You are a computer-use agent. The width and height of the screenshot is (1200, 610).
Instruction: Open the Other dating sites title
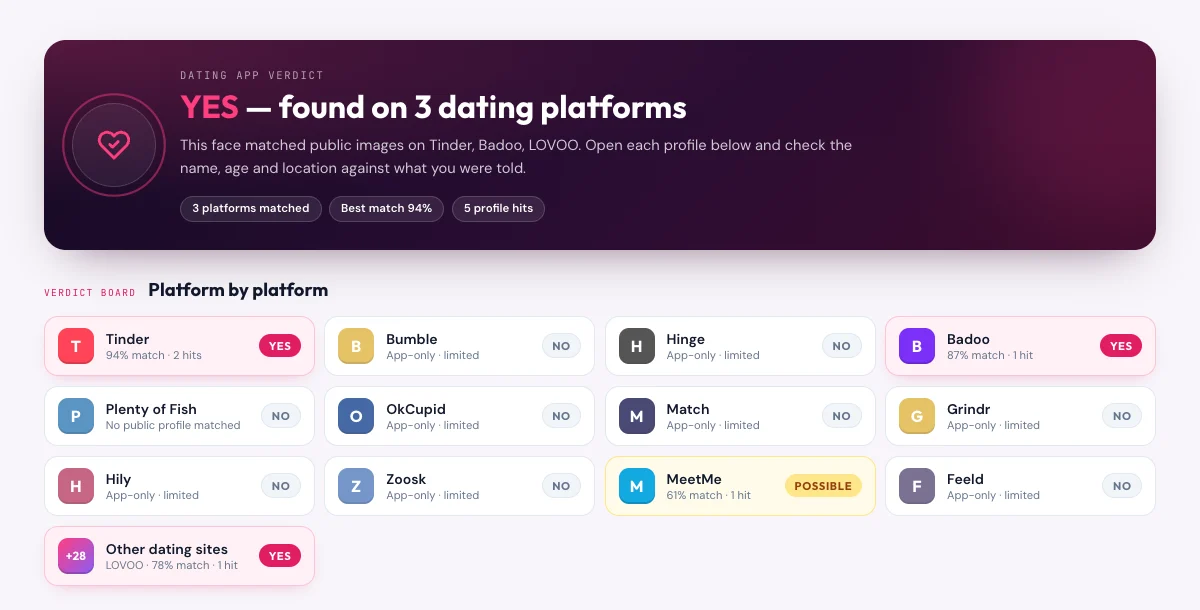point(167,549)
